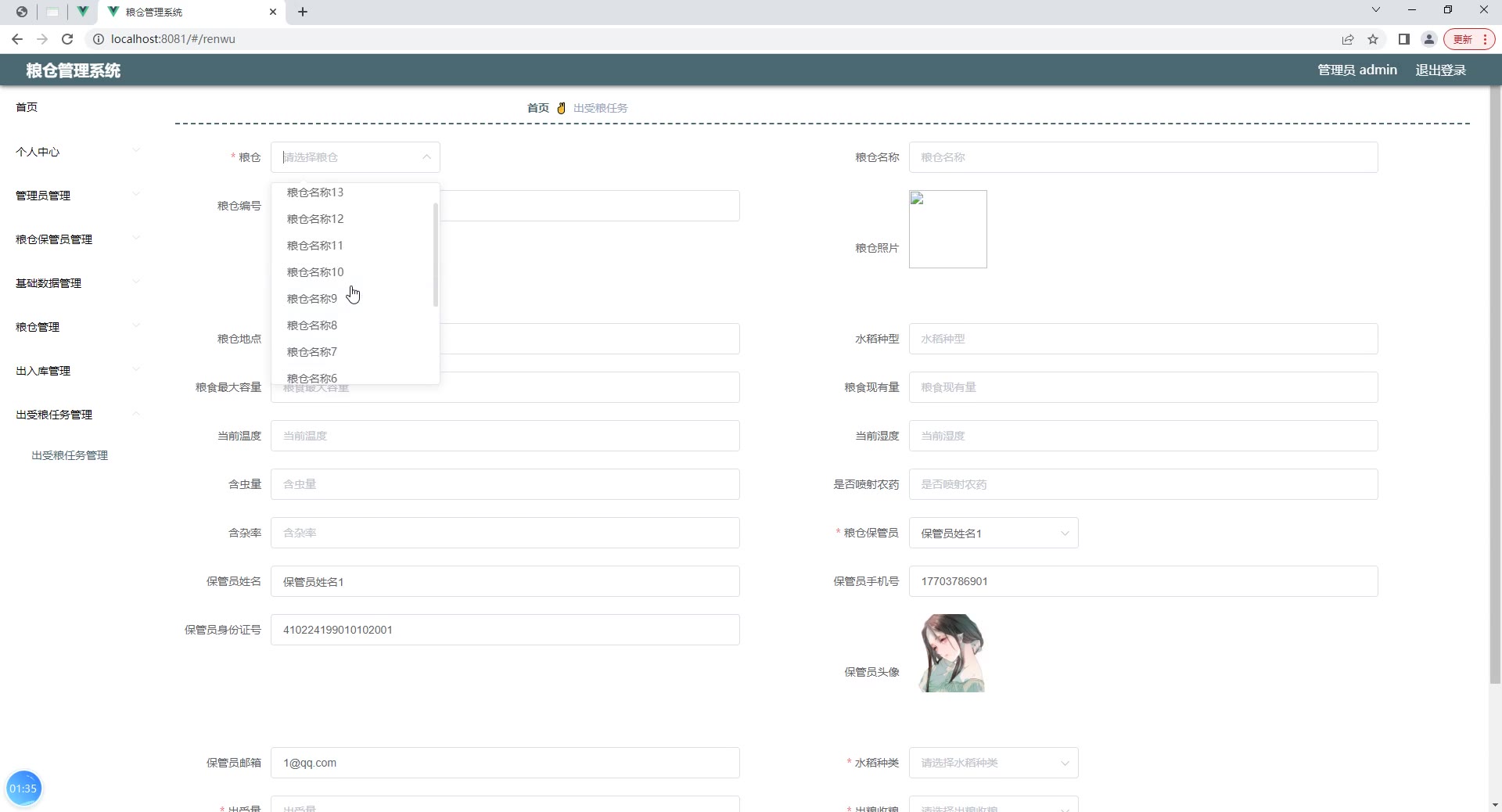Click the page vertical scrollbar
This screenshot has width=1502, height=812.
1495,385
